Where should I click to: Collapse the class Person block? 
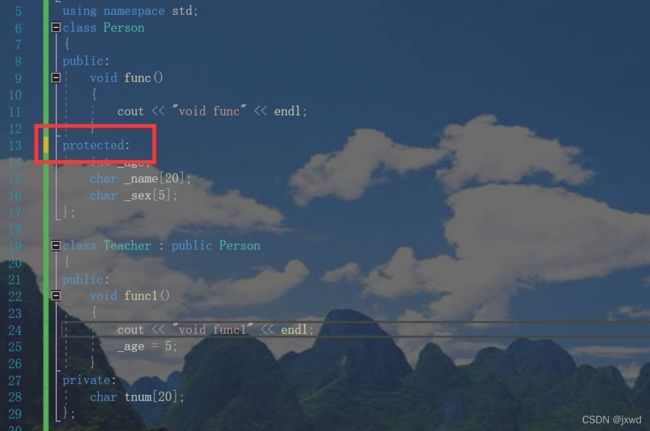pos(56,27)
